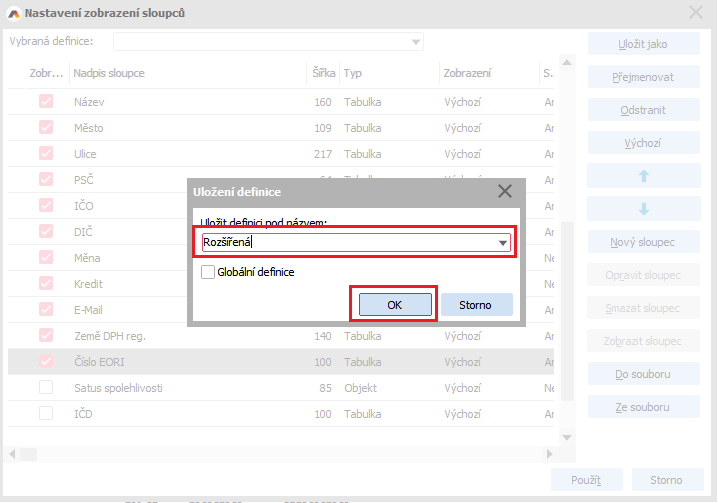Click the Přejmenovat button
This screenshot has width=718, height=503.
click(643, 77)
